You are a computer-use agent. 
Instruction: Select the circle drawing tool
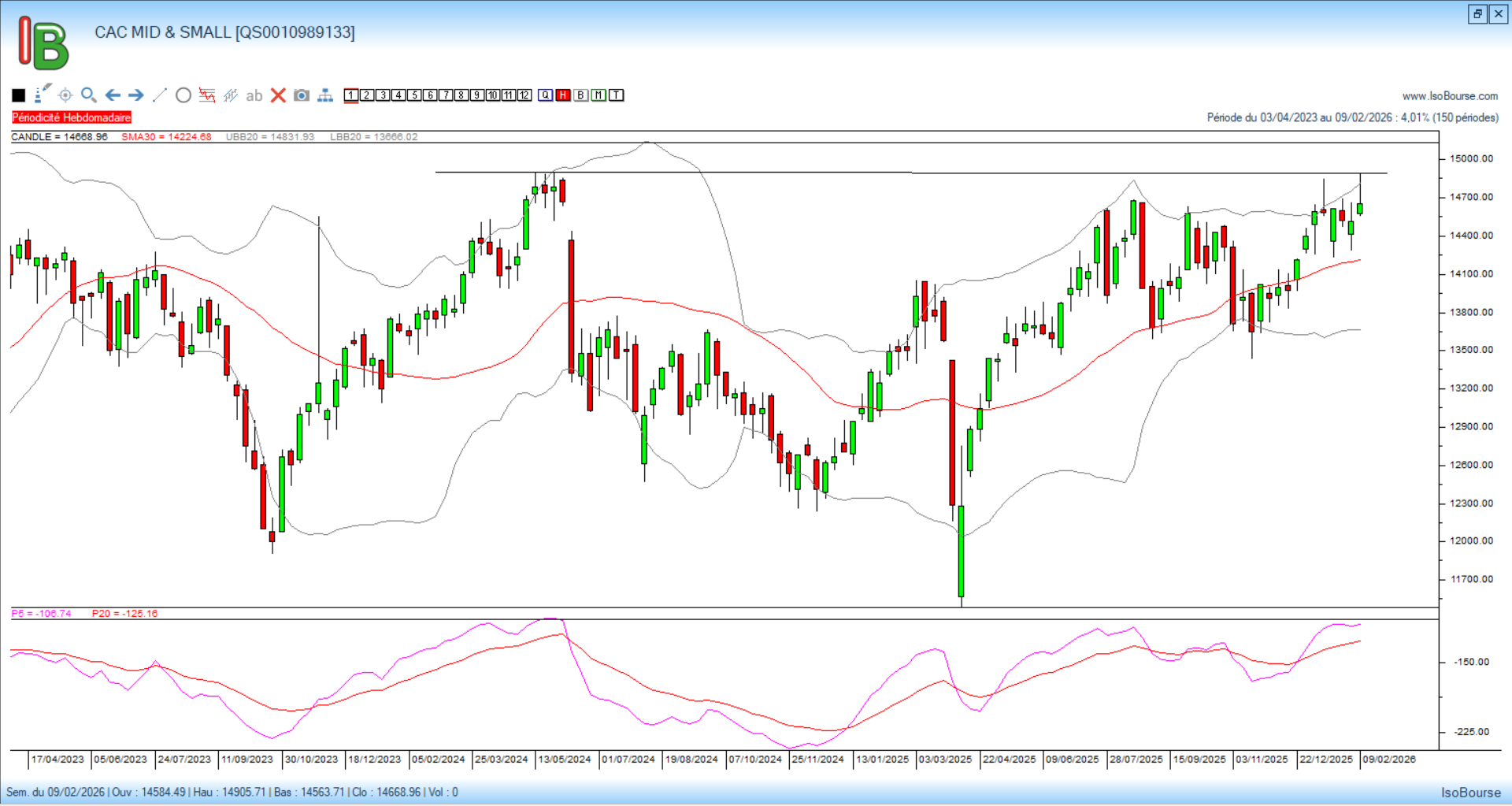[183, 95]
